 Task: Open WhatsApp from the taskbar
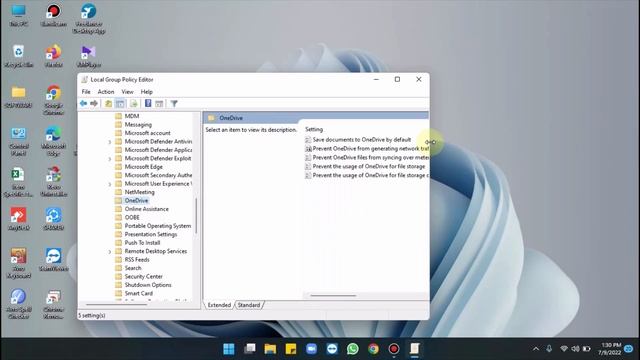(x=353, y=349)
